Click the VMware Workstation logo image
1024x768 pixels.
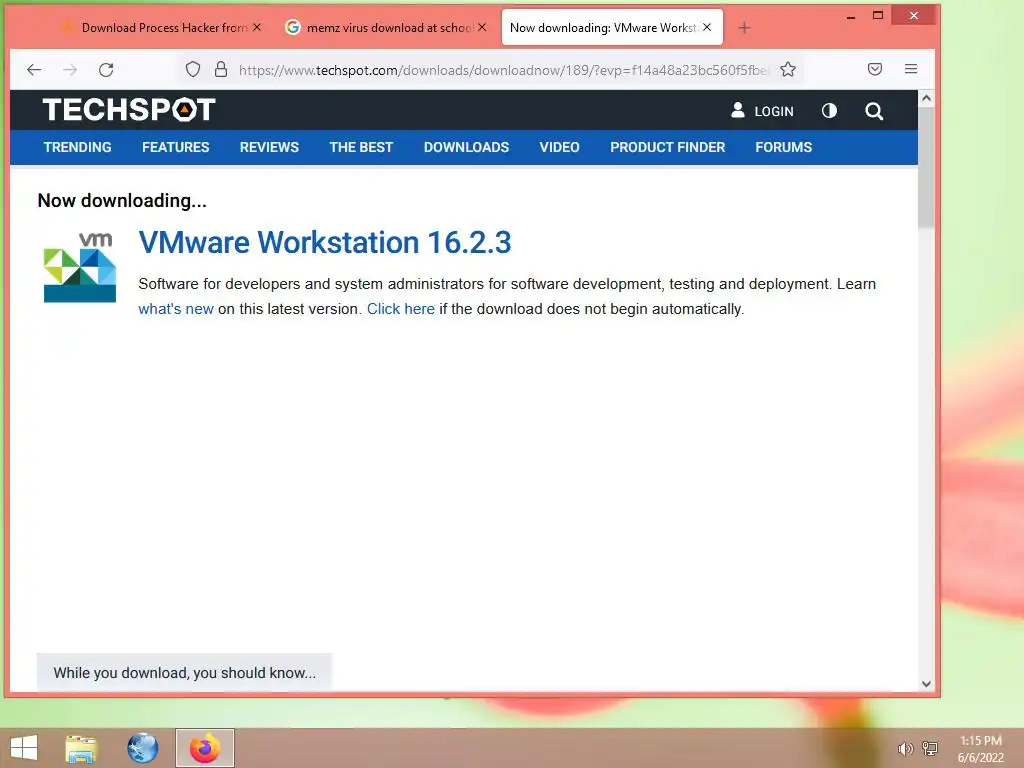click(80, 267)
